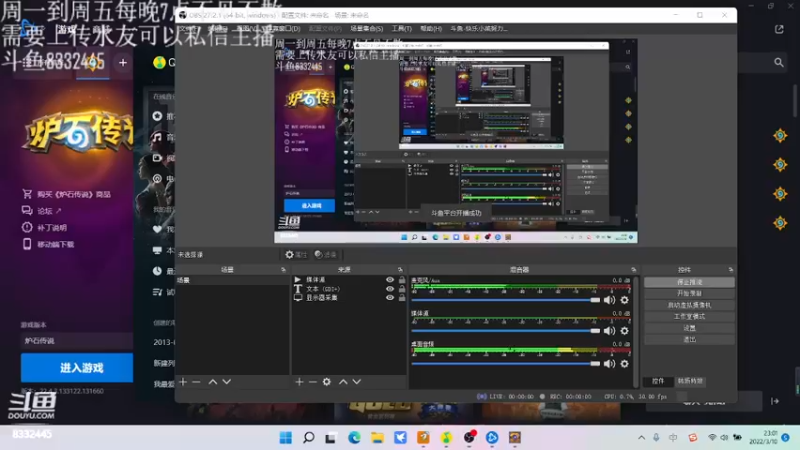Viewport: 800px width, 450px height.
Task: Pop out the 场景 dock panel
Action: (x=284, y=269)
